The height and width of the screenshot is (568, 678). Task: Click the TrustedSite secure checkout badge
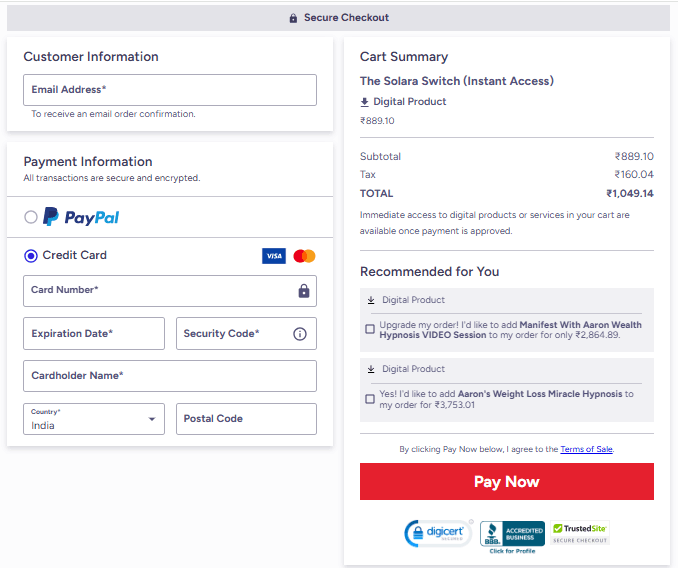[580, 533]
